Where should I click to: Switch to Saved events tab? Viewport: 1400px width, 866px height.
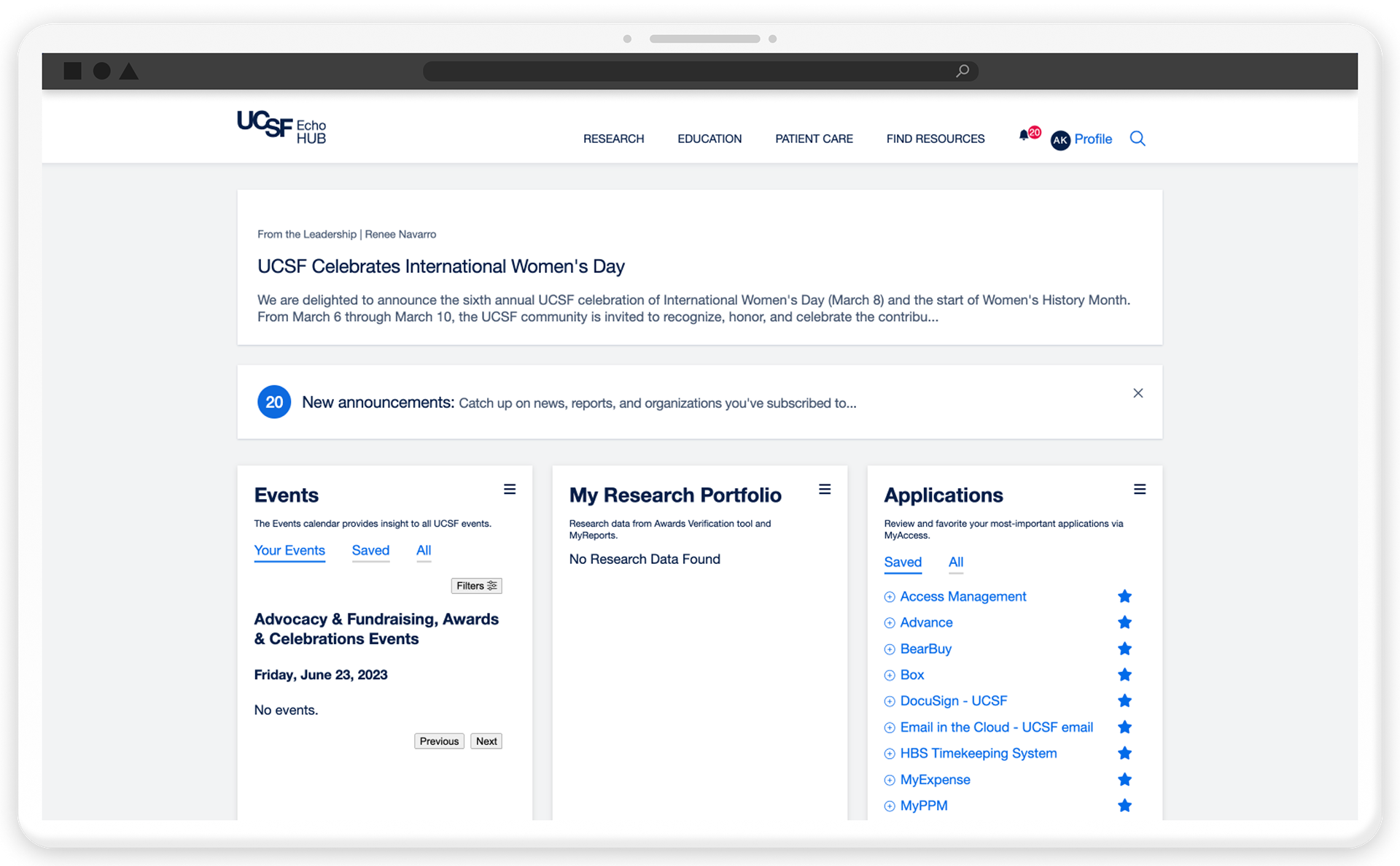pos(370,551)
